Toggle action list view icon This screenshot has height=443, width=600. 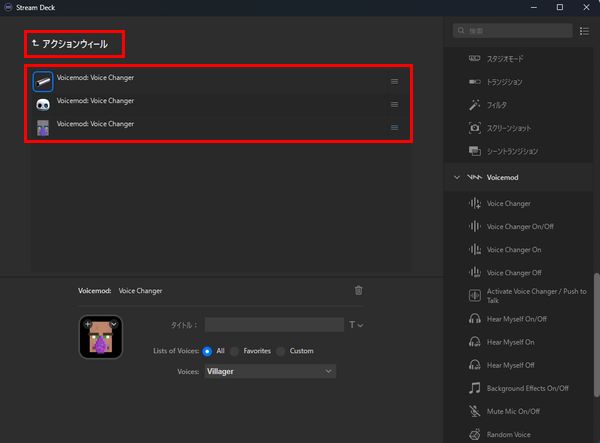(x=584, y=31)
